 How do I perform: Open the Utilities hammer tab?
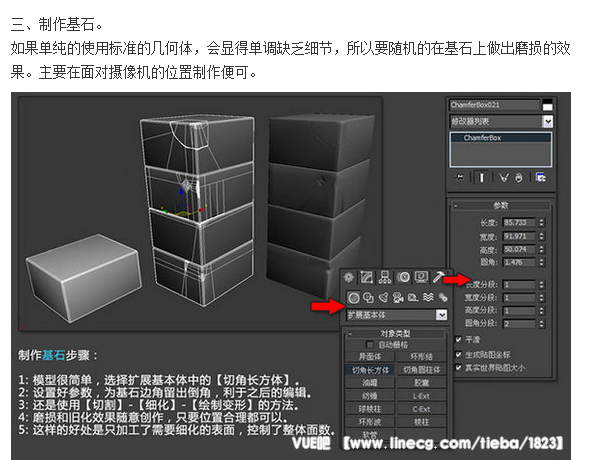point(438,278)
